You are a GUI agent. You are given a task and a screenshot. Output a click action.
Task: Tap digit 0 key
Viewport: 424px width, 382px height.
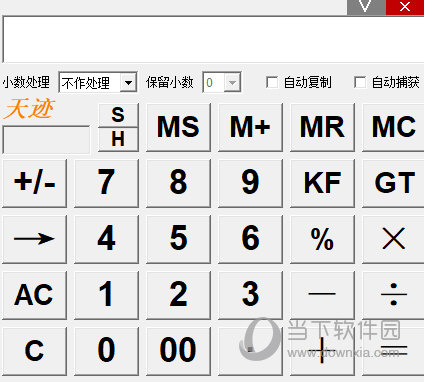(x=106, y=351)
